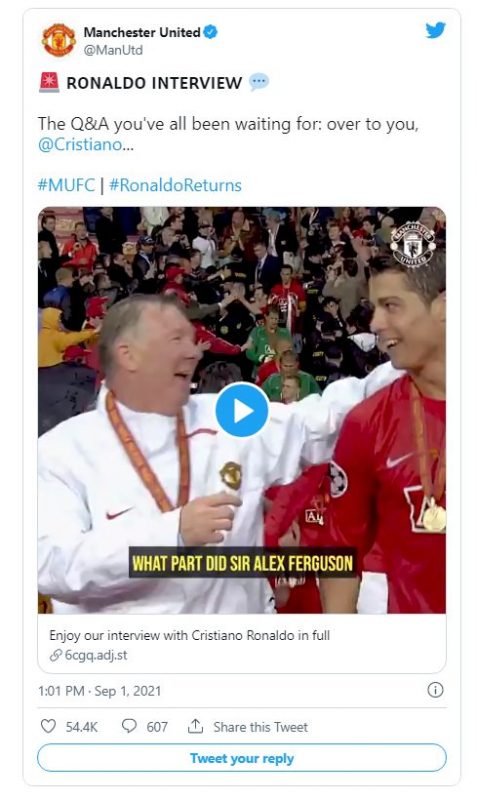Click the share upload icon
This screenshot has height=800, width=477.
pos(195,726)
